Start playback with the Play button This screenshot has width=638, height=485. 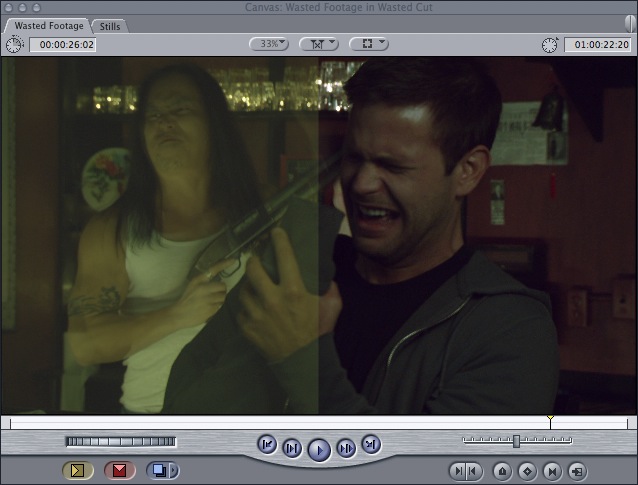(x=319, y=450)
